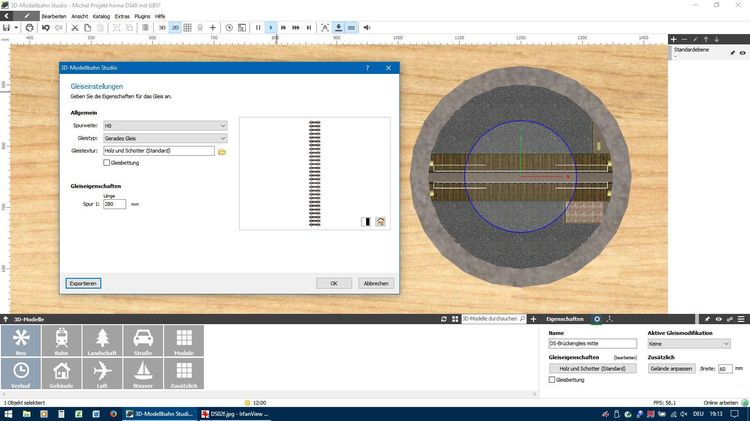The width and height of the screenshot is (750, 421).
Task: Click the copy icon in the toolbar
Action: click(88, 28)
